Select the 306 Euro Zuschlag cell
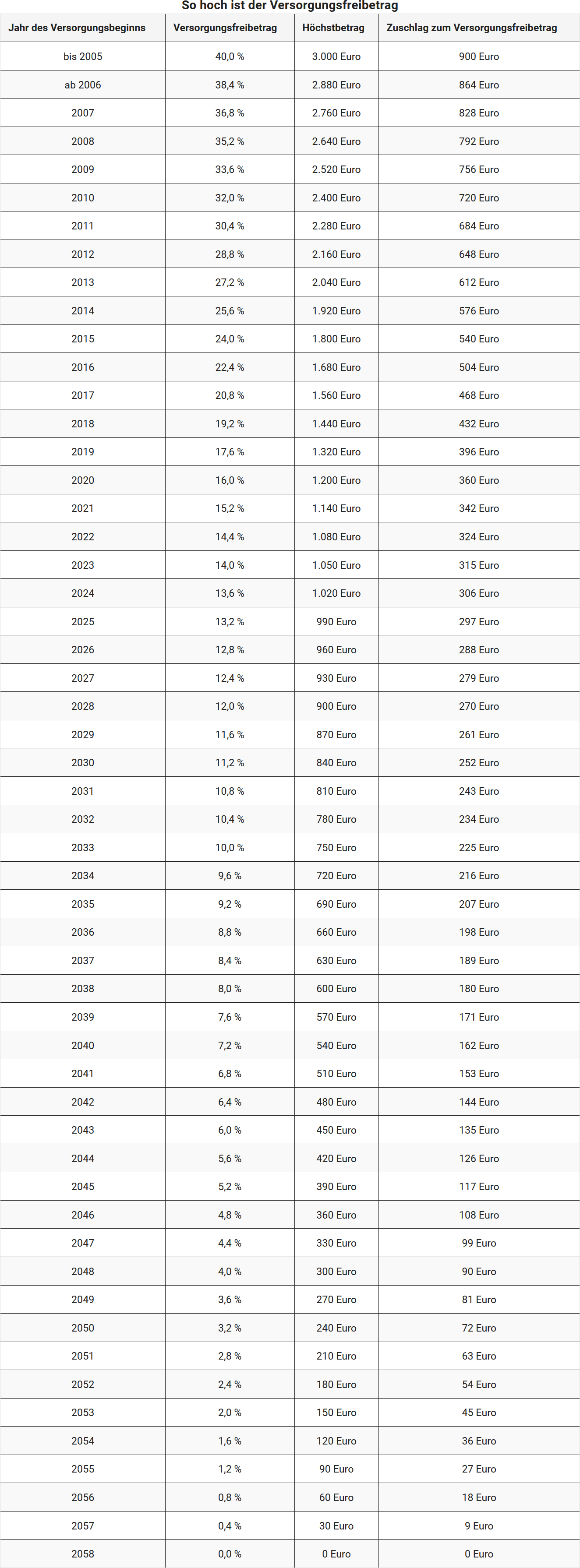This screenshot has height=1568, width=580. click(479, 593)
